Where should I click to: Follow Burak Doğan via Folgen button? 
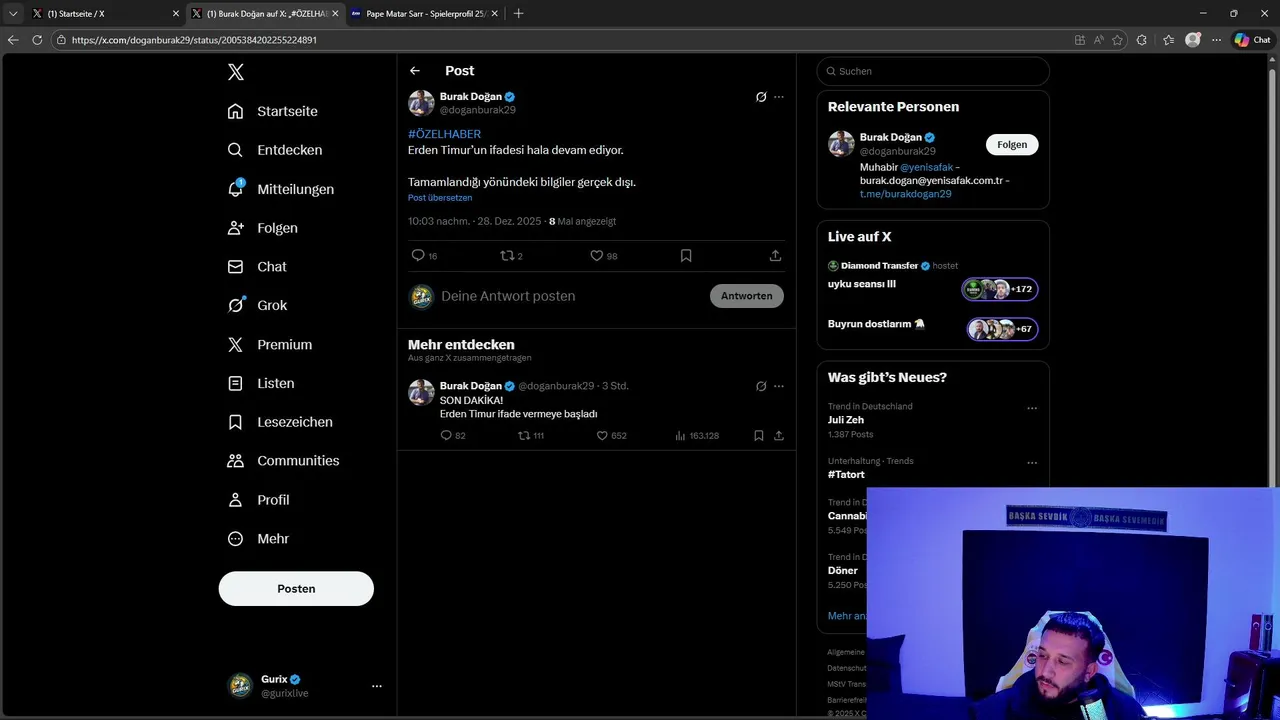(x=1012, y=144)
